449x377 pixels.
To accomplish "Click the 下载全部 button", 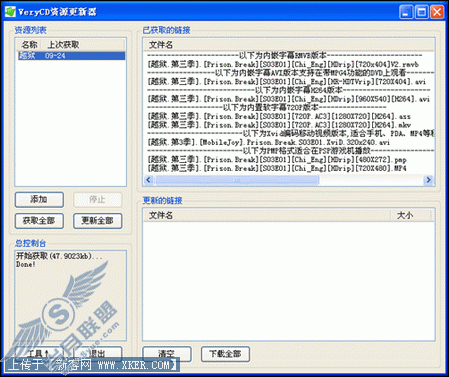I will (225, 354).
